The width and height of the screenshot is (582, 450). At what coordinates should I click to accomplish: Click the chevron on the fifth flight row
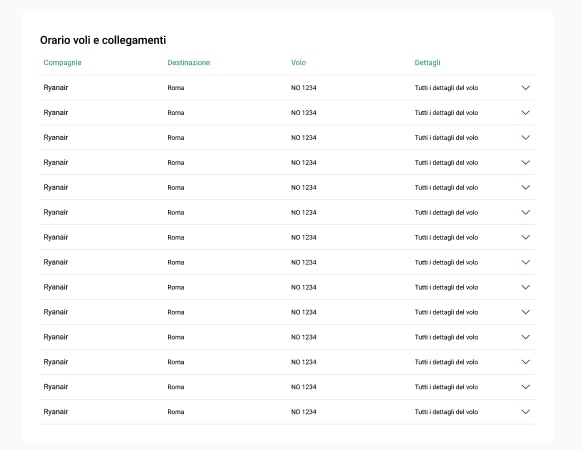[526, 188]
